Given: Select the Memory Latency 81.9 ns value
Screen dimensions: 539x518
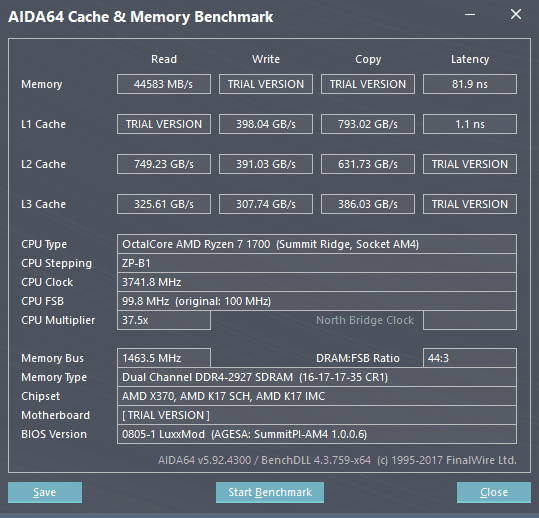Looking at the screenshot, I should (470, 84).
